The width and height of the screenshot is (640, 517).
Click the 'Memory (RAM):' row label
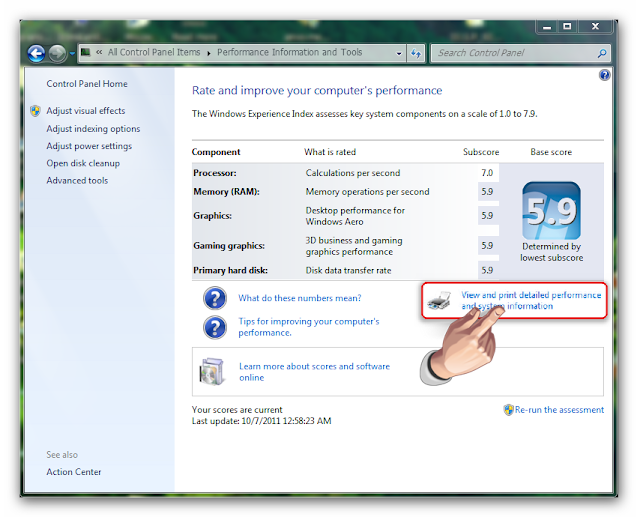click(x=227, y=192)
